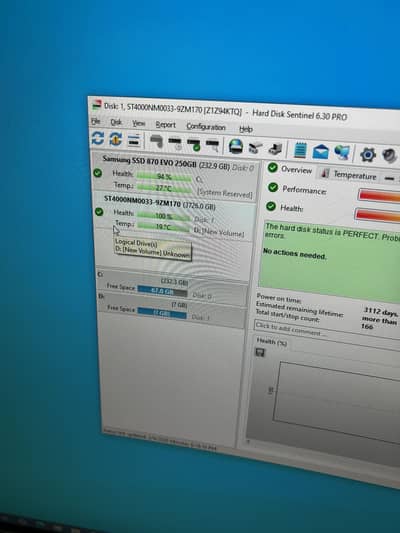The width and height of the screenshot is (400, 533).
Task: Click the Samsung SSD 94 % health bar
Action: 164,177
